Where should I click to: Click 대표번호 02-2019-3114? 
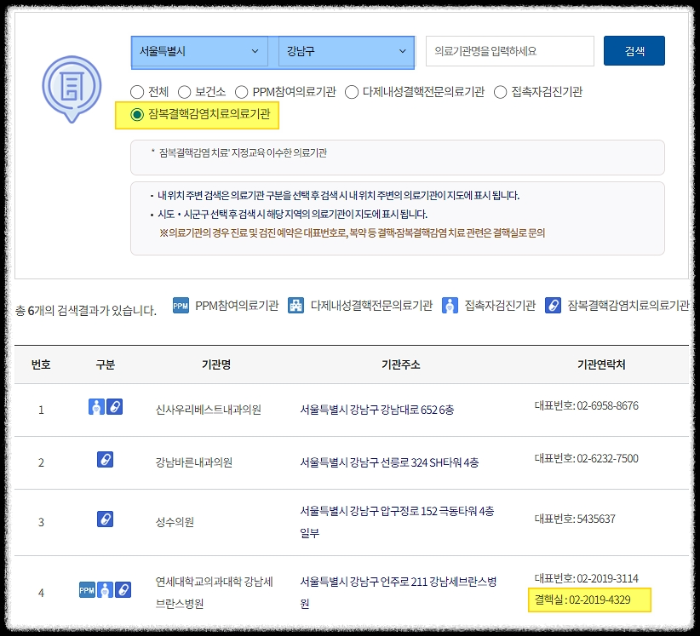(x=586, y=578)
